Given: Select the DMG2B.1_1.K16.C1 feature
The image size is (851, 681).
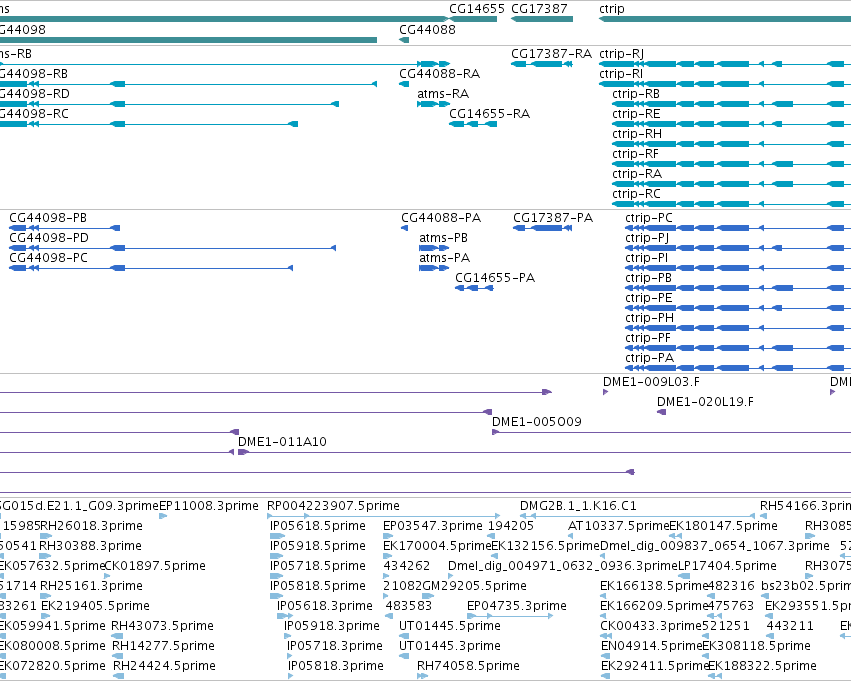Looking at the screenshot, I should coord(637,516).
